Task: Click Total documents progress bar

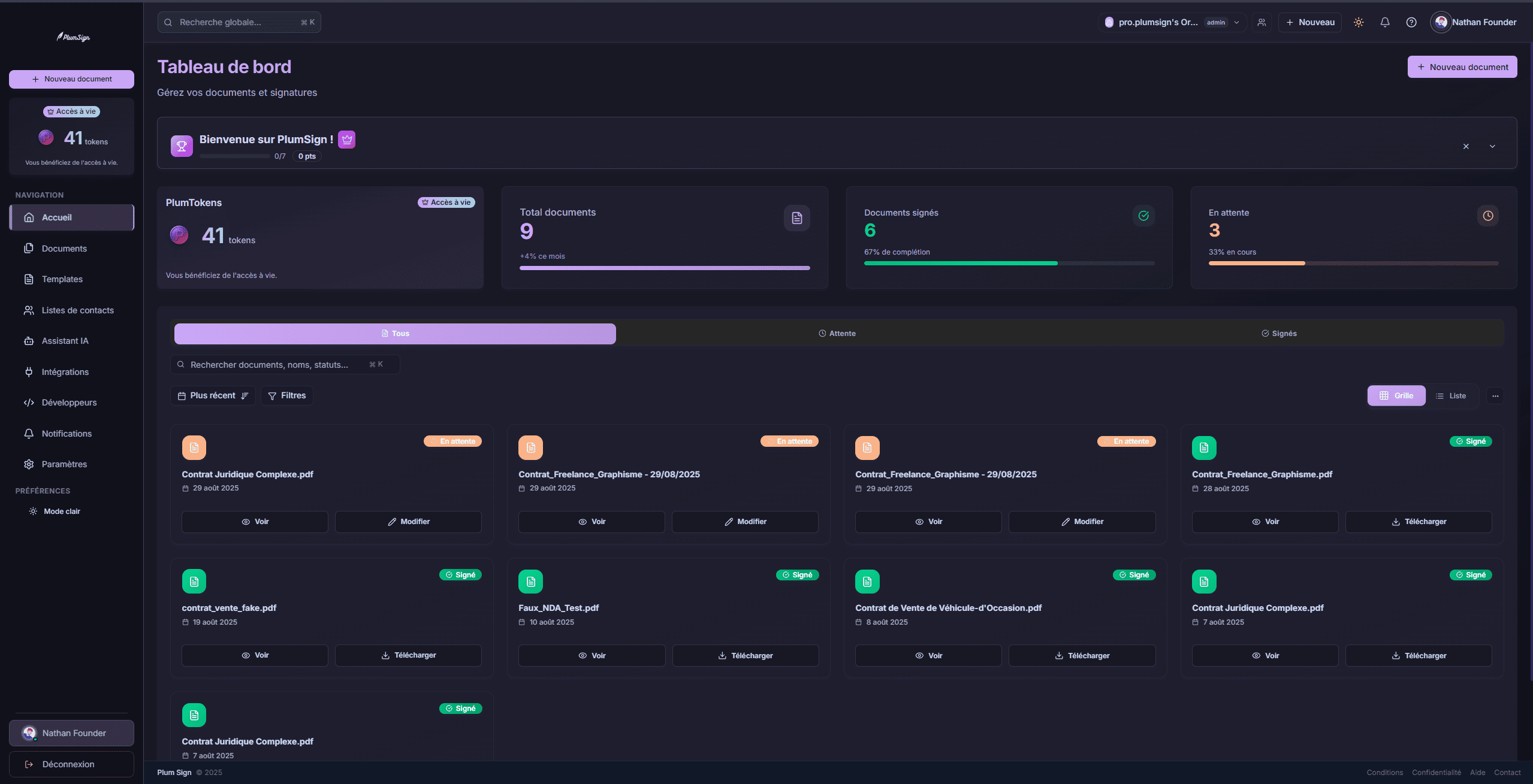Action: coord(665,268)
